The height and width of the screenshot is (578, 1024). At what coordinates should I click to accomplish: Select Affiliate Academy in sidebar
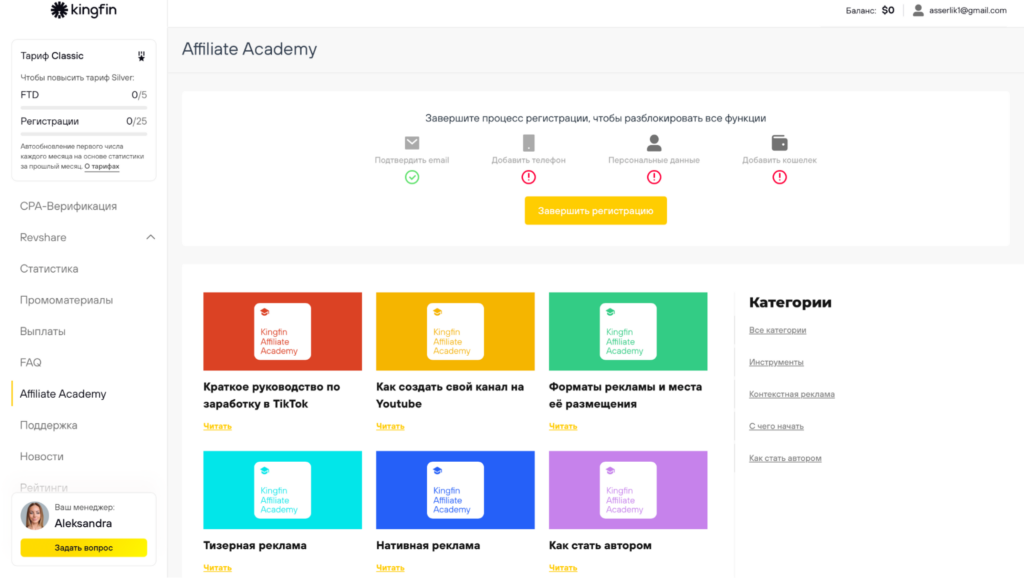63,394
